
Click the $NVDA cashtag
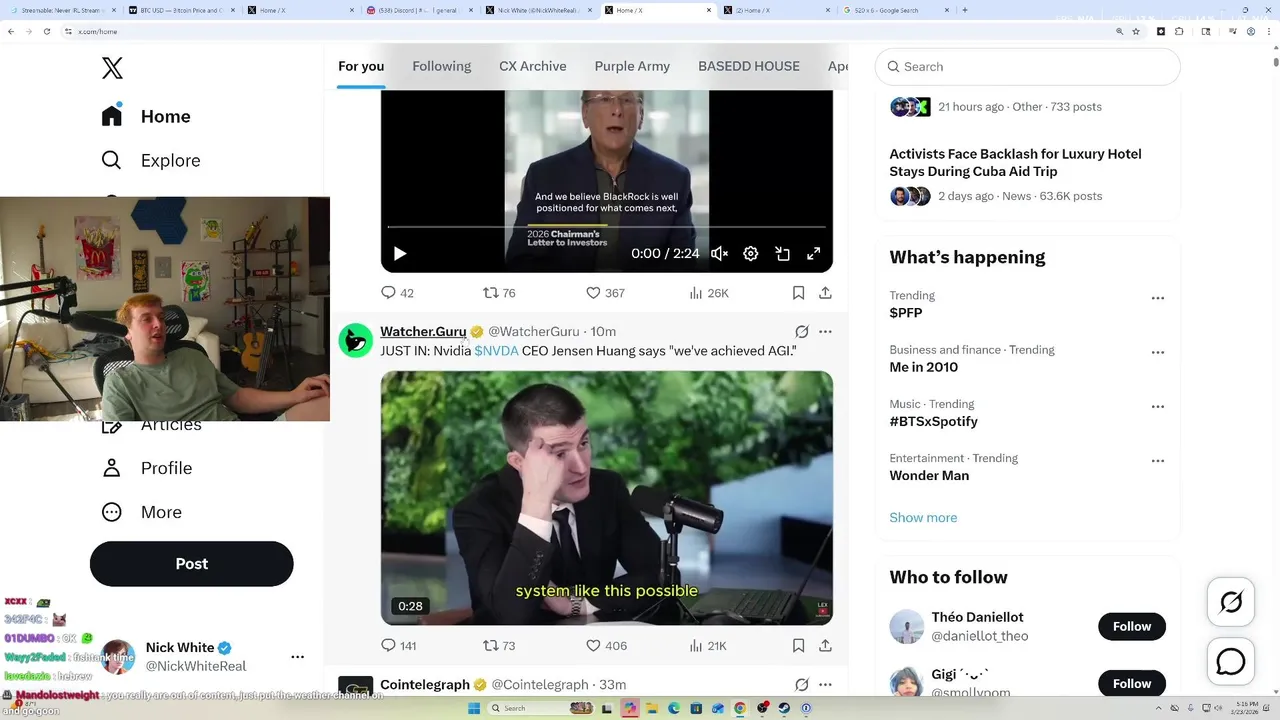tap(496, 351)
